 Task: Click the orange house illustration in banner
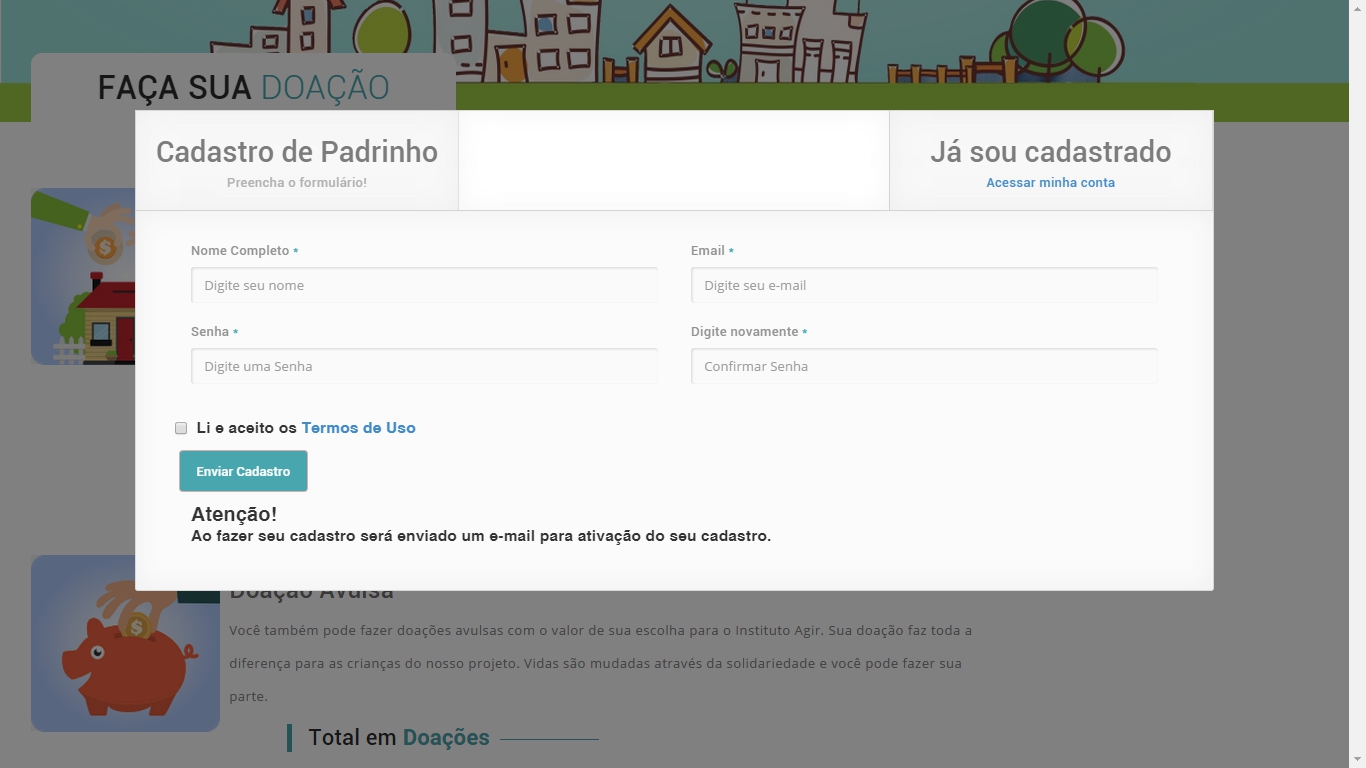tap(671, 45)
